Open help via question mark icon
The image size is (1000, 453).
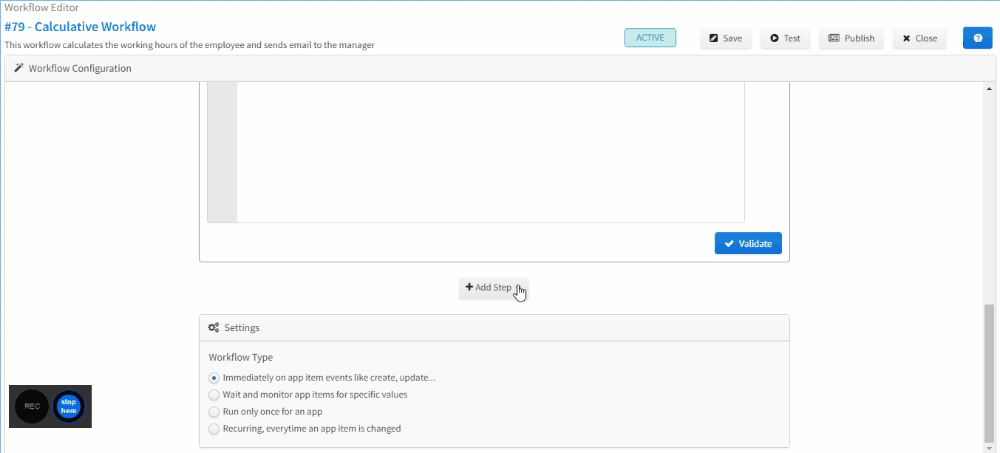click(978, 38)
